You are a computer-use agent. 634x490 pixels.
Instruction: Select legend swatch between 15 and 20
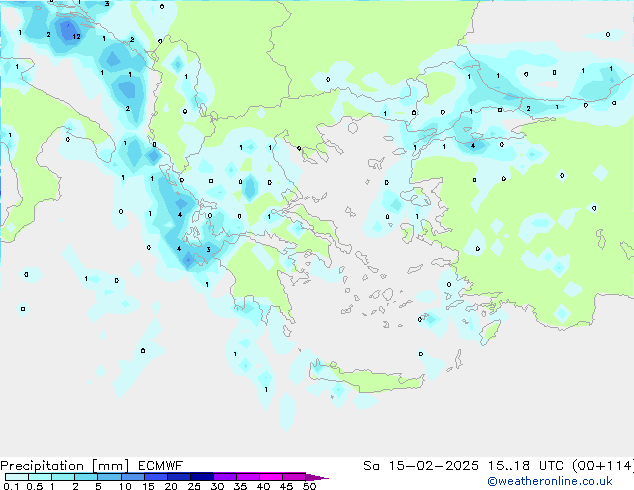pyautogui.click(x=155, y=477)
